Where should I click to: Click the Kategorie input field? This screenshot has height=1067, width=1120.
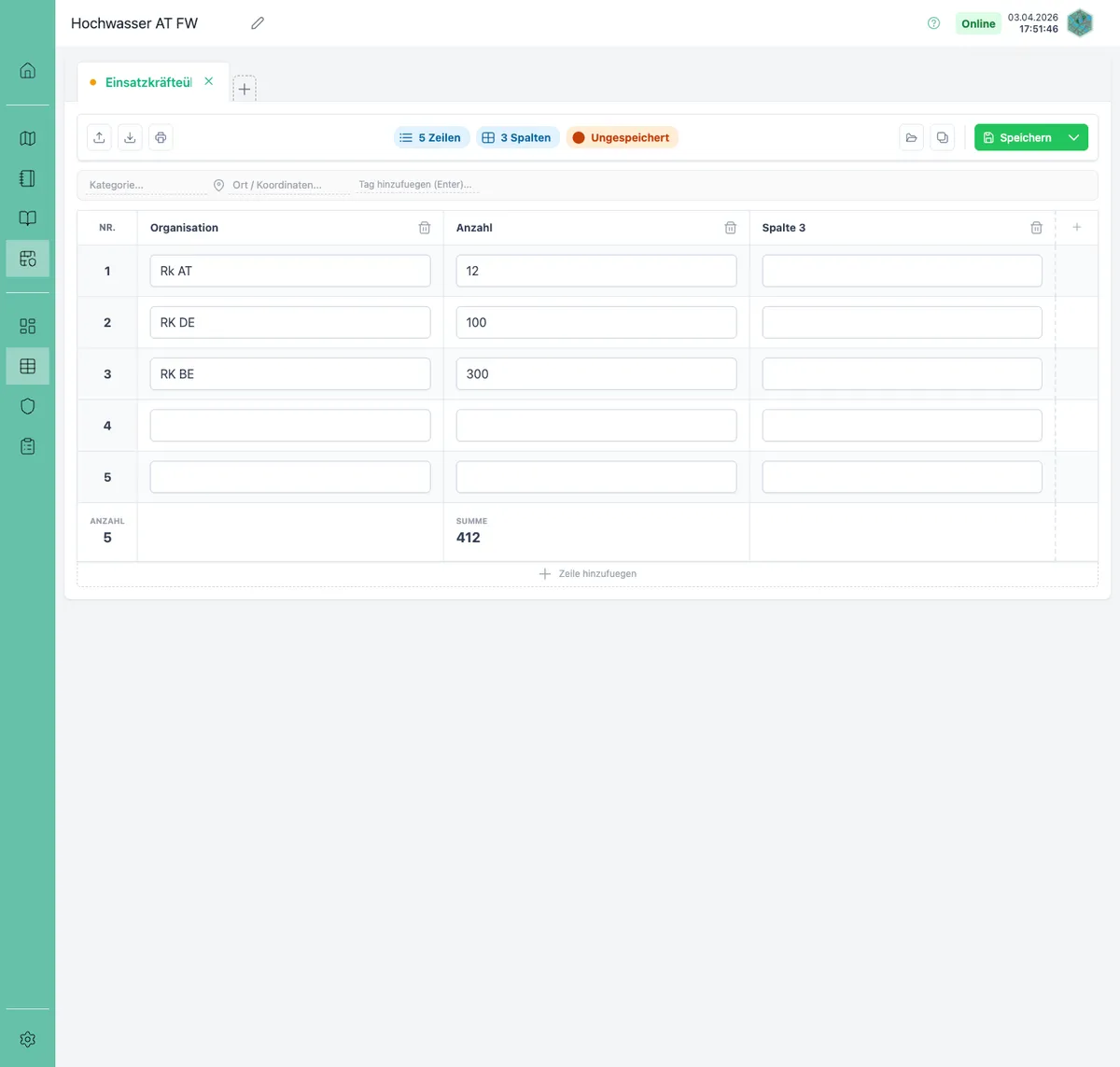coord(145,185)
